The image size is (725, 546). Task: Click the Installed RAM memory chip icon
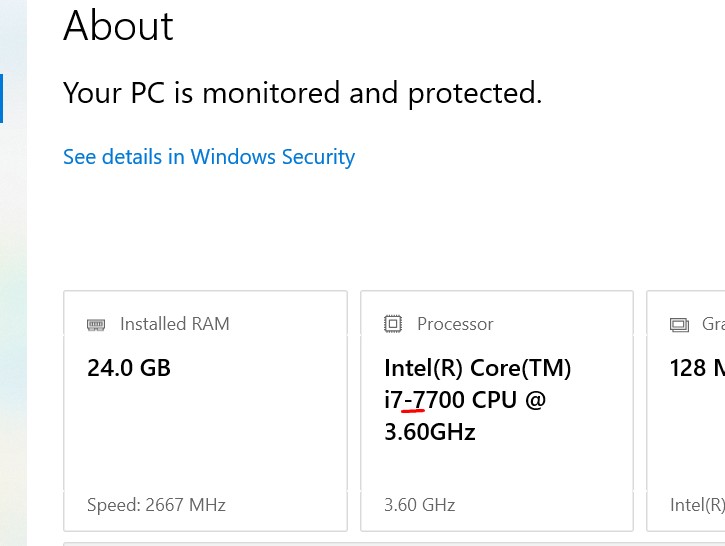(x=96, y=325)
